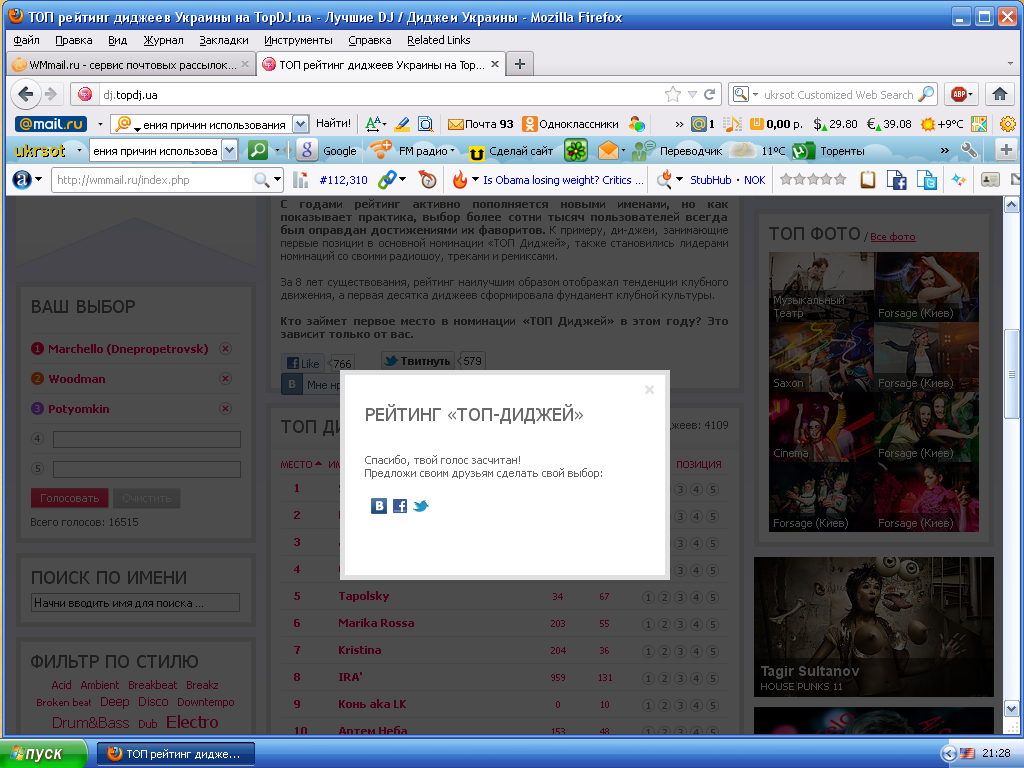Viewport: 1024px width, 768px height.
Task: Rate the site using the Alexa stars
Action: tap(813, 180)
